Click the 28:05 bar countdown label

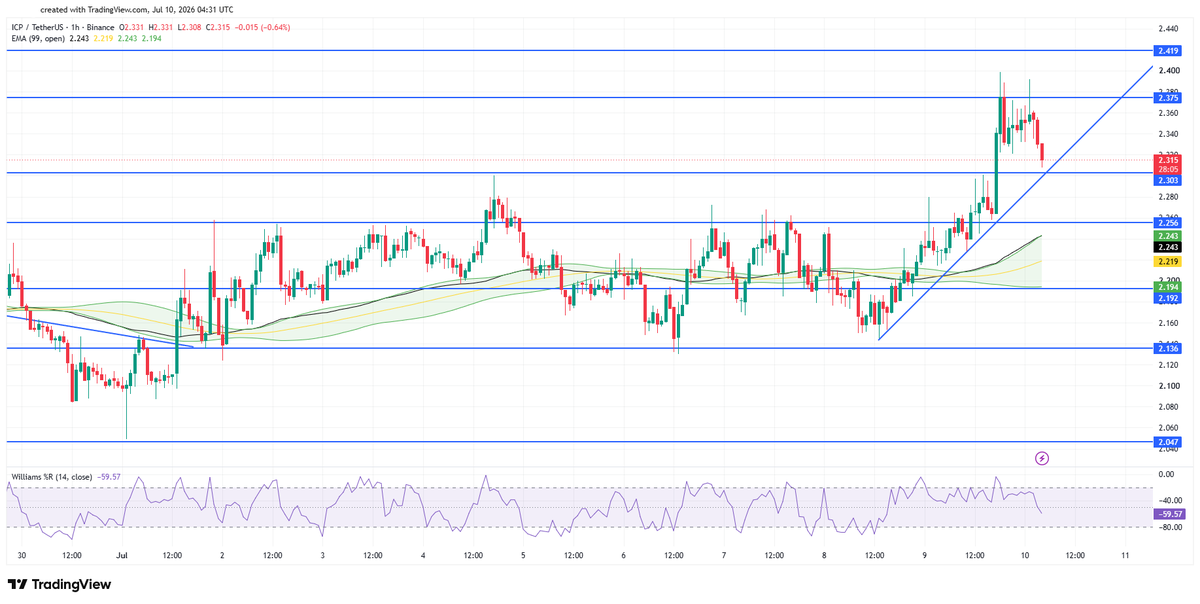pyautogui.click(x=1169, y=170)
